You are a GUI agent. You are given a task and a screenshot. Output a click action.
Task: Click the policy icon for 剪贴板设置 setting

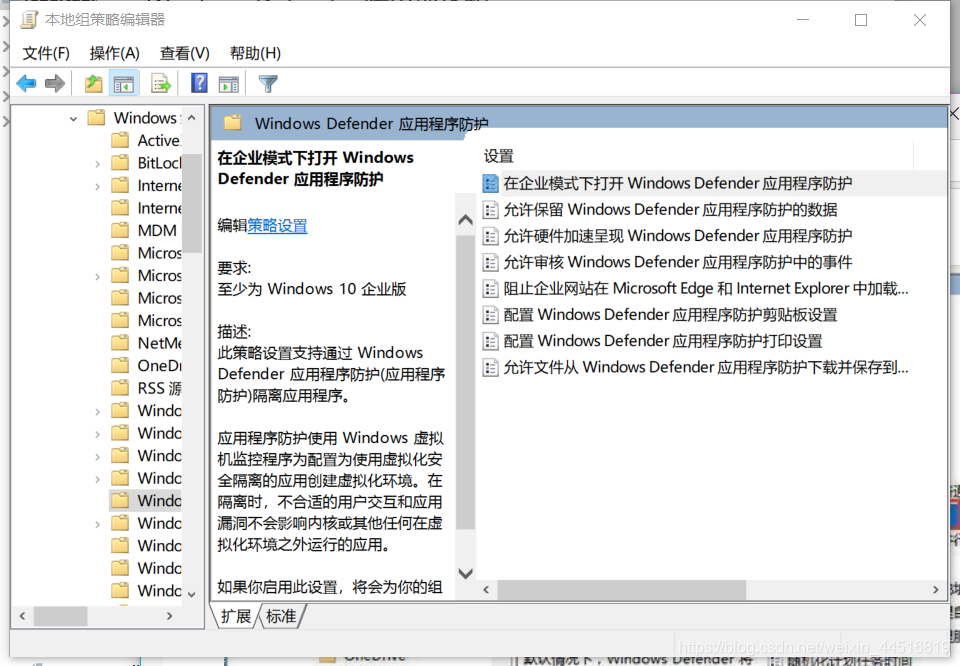pos(490,315)
